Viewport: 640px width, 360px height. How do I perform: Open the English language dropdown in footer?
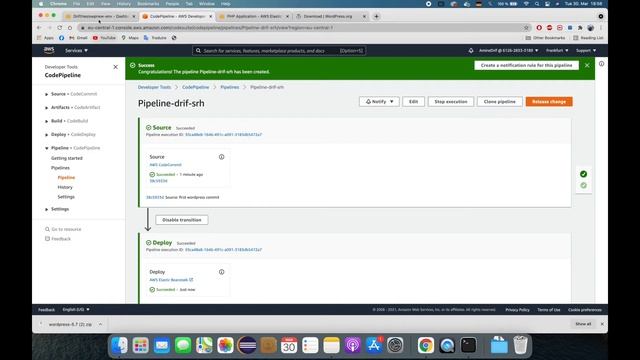76,310
